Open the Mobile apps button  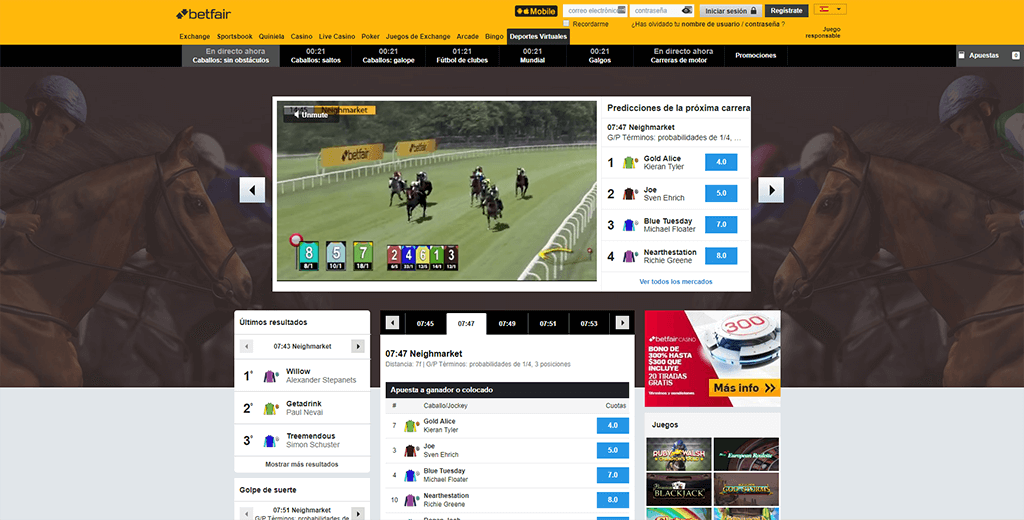coord(536,11)
